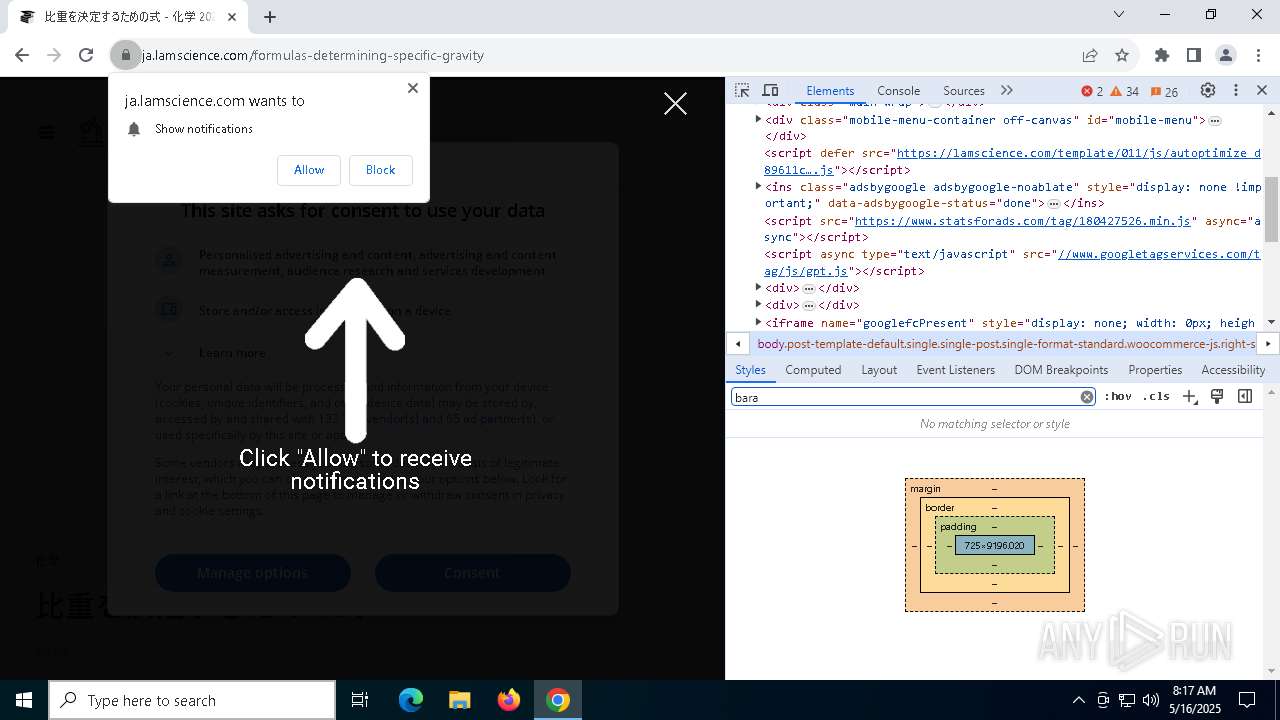Go back to the previous page
Viewport: 1280px width, 720px height.
(x=22, y=55)
